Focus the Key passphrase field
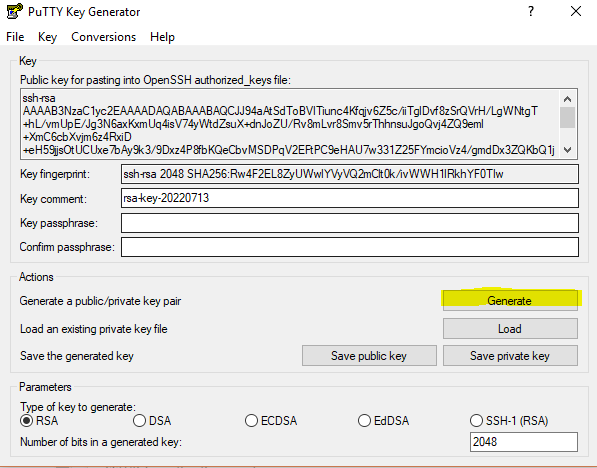The image size is (597, 468). (x=350, y=223)
